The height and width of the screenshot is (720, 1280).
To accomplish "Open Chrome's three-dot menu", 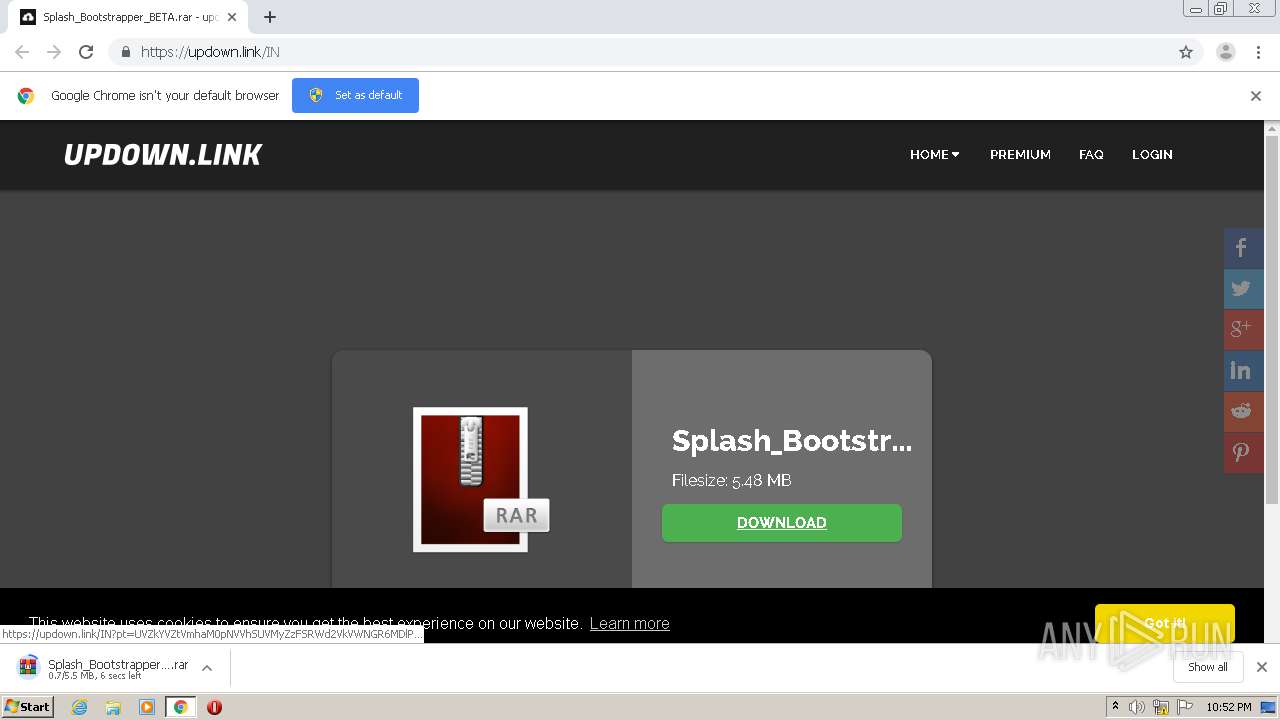I will click(x=1259, y=52).
